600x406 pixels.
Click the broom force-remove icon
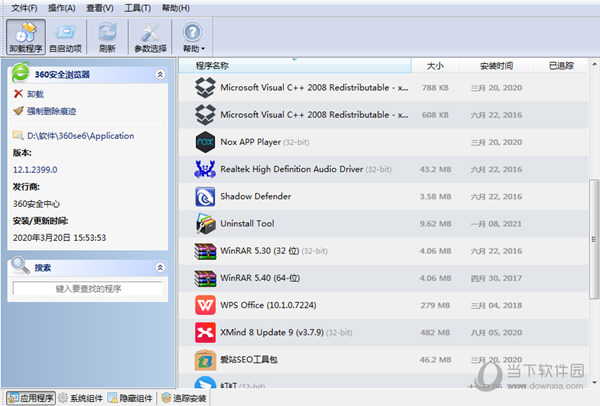pos(18,111)
